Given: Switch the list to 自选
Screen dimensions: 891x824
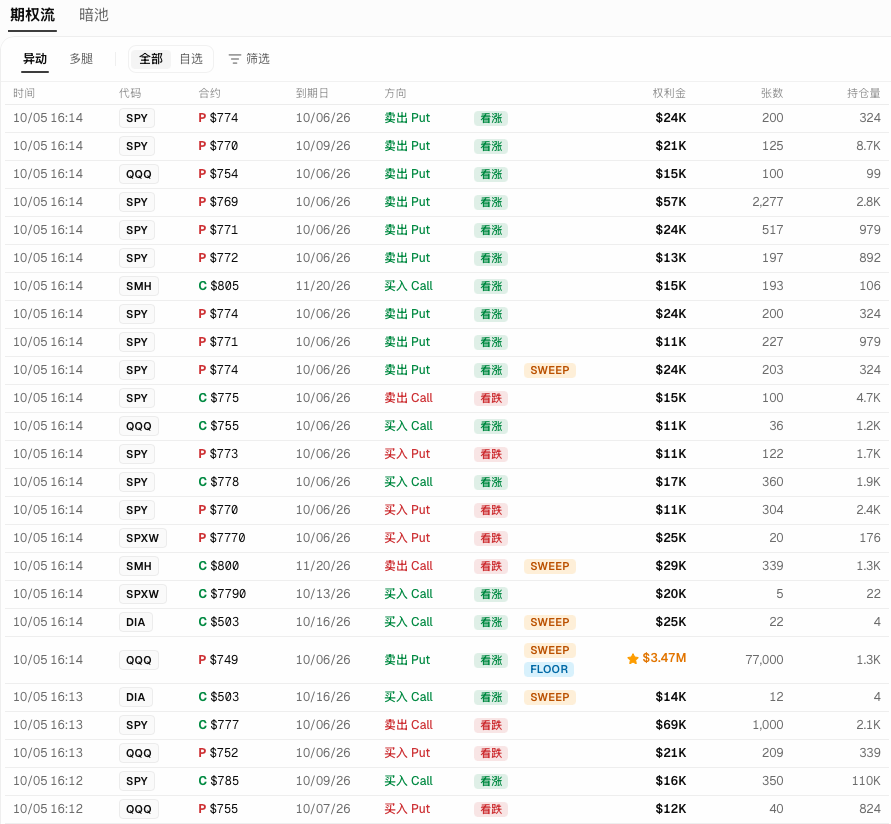Looking at the screenshot, I should (x=191, y=59).
